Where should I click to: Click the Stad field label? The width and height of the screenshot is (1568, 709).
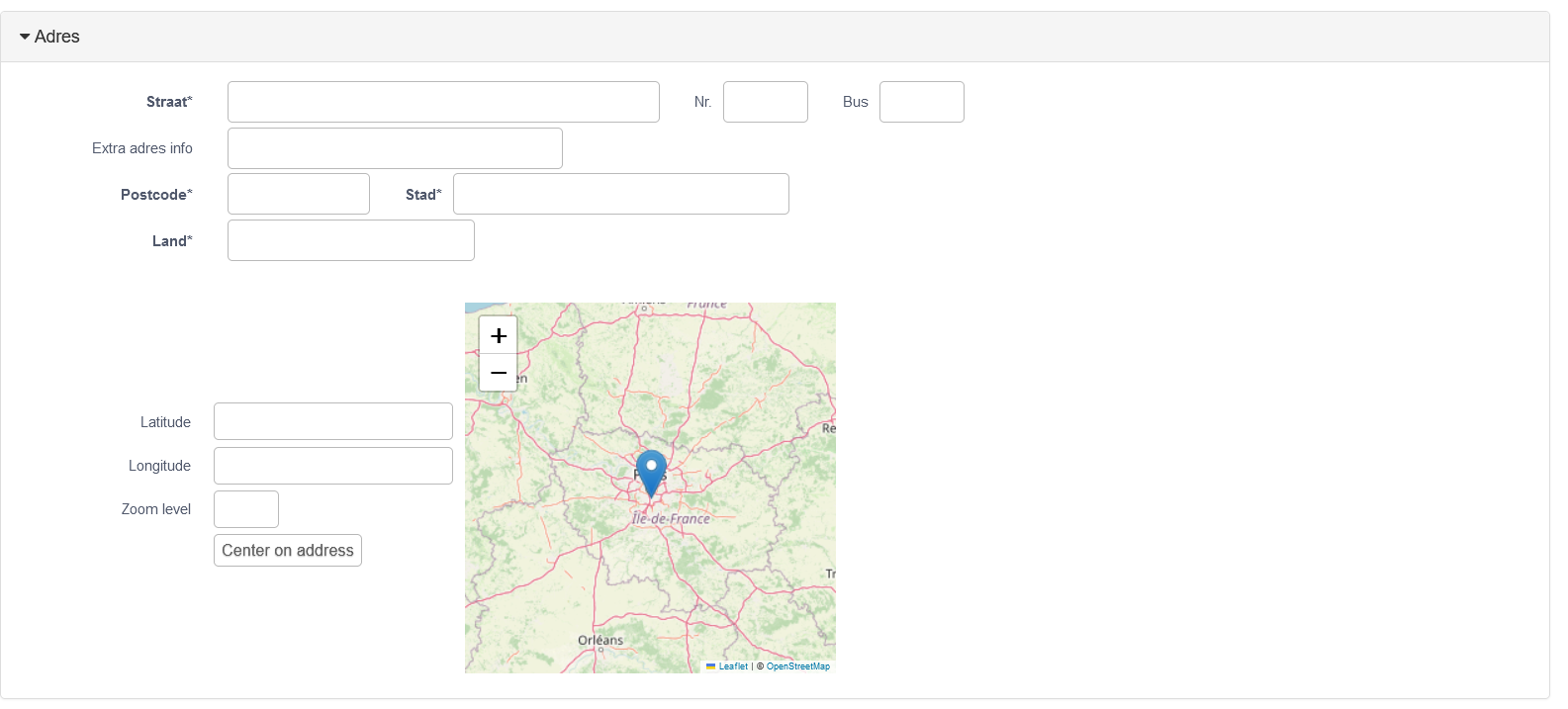coord(423,195)
